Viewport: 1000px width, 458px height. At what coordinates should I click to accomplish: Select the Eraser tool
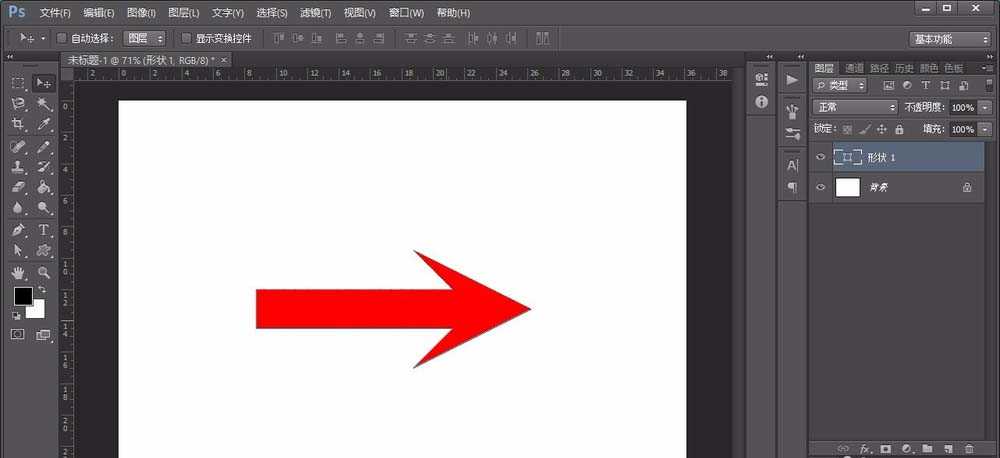18,187
